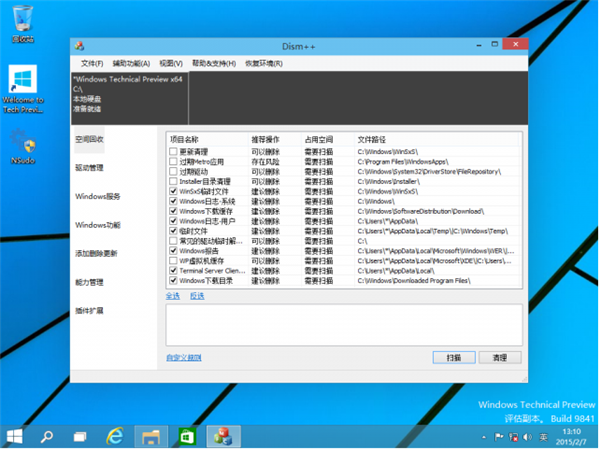Select path C:\Program Files\WindowsApps\ cell
The height and width of the screenshot is (449, 600).
click(403, 162)
